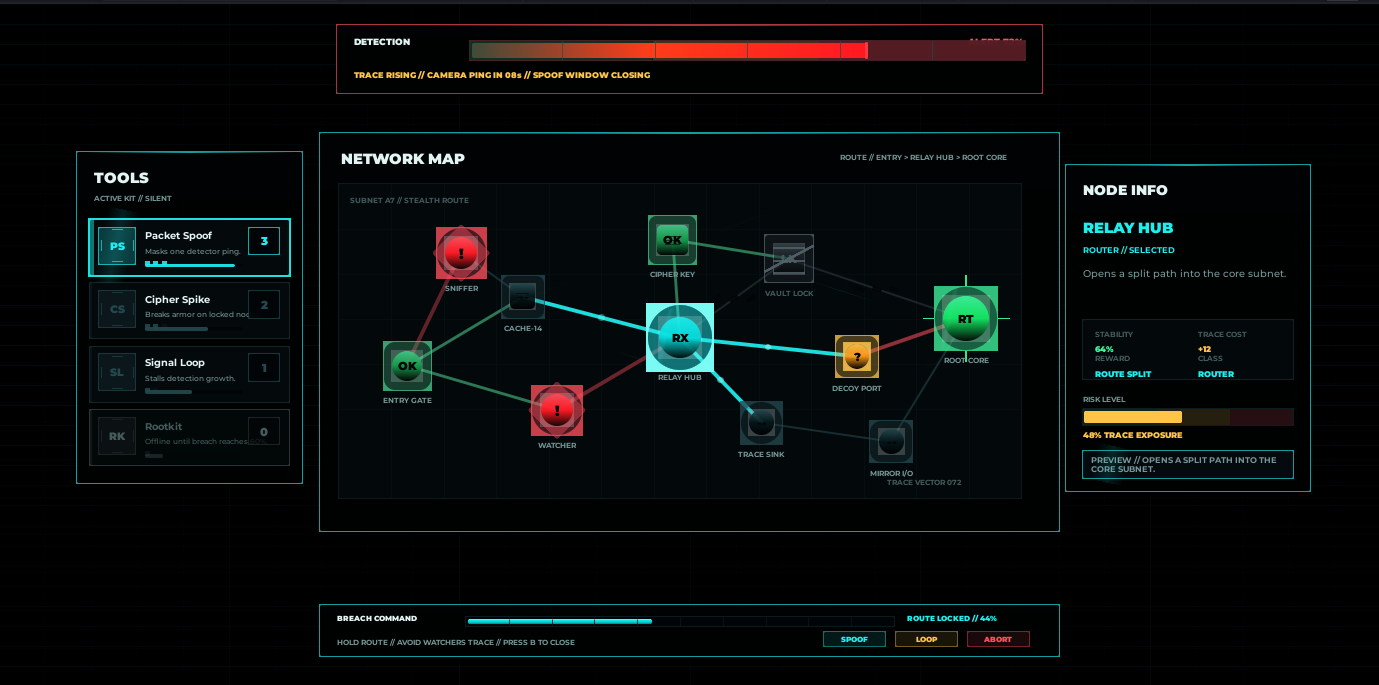Click the 'NODE INFO' panel heading
This screenshot has width=1379, height=685.
[1125, 190]
